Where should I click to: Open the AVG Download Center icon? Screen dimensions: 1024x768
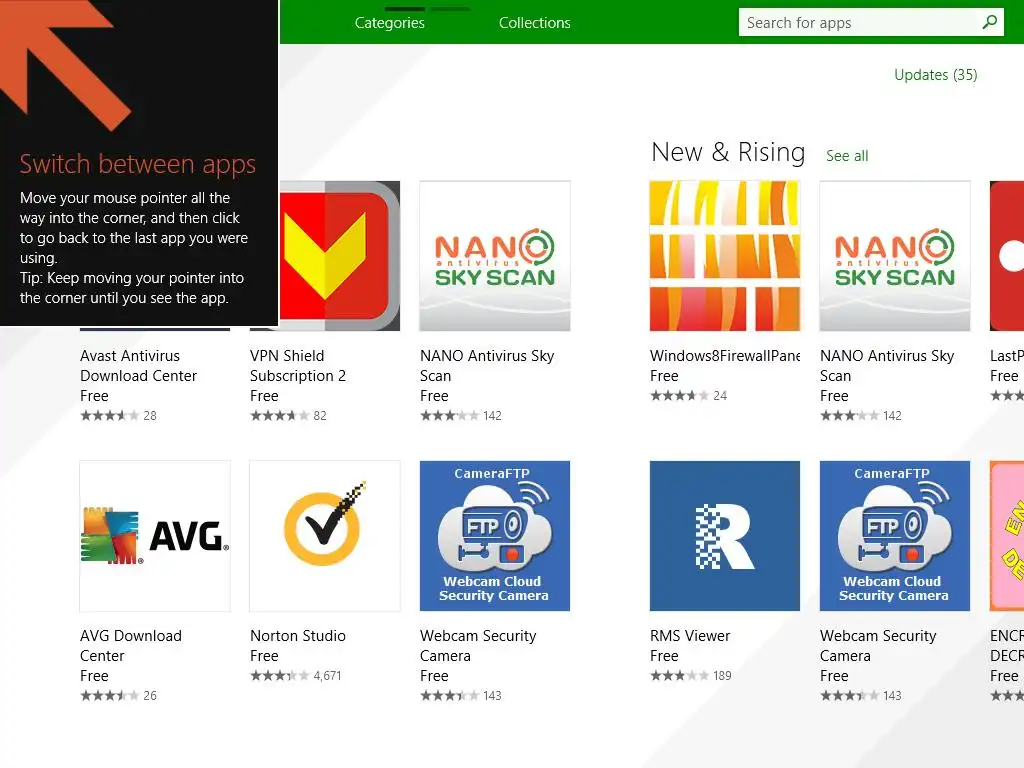click(155, 536)
